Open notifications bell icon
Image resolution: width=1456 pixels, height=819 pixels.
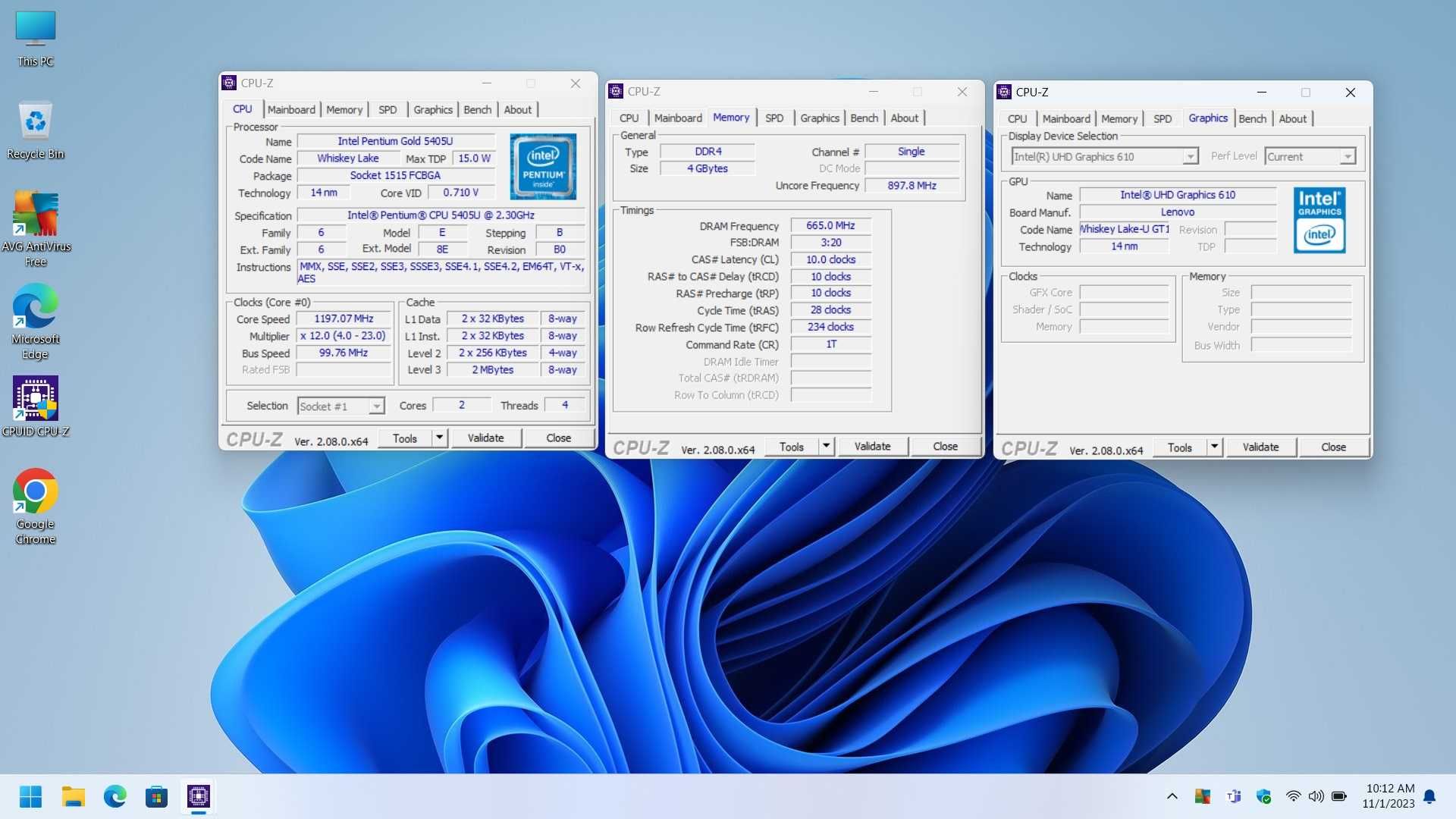[x=1429, y=796]
